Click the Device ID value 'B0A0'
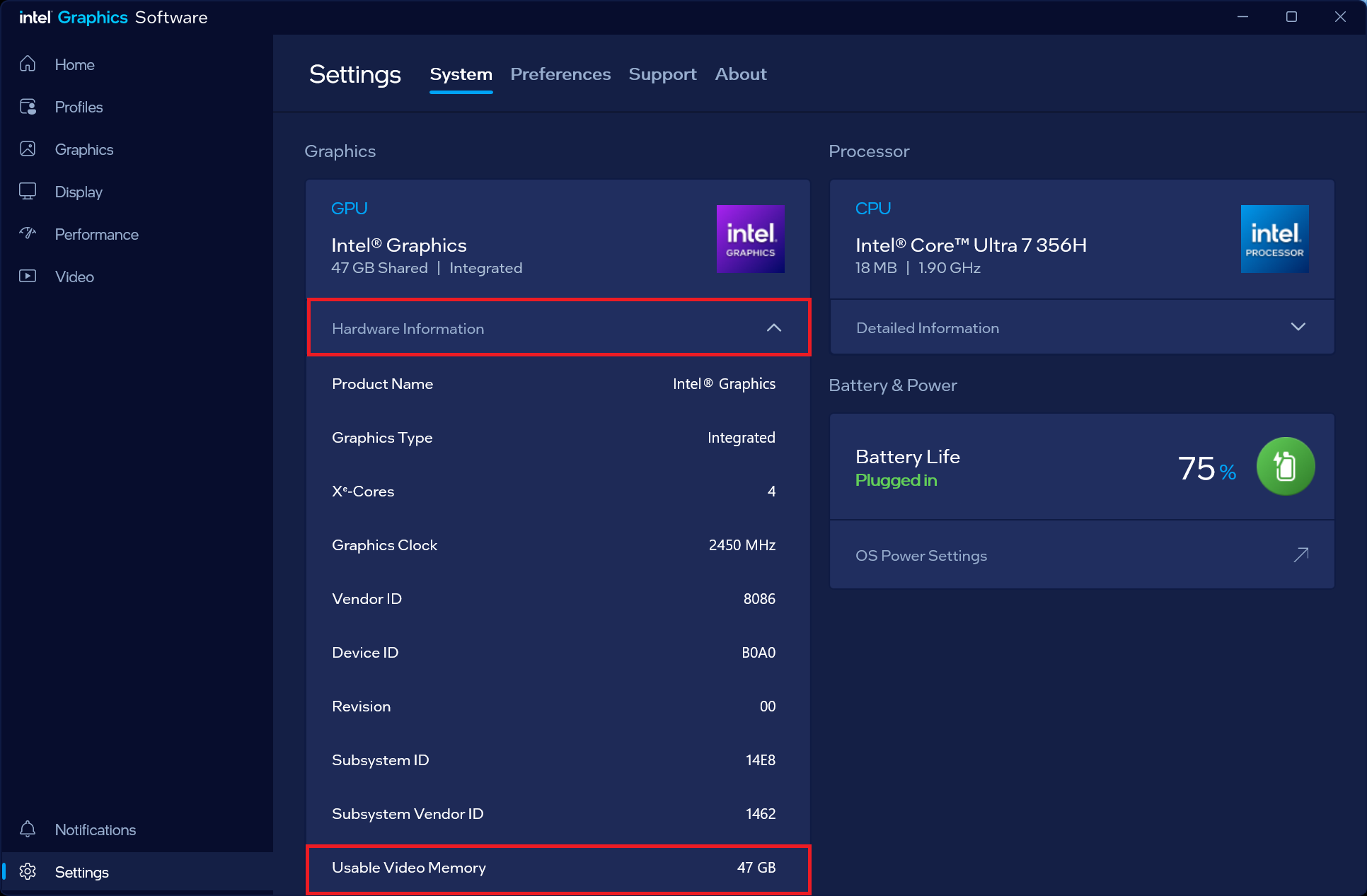The width and height of the screenshot is (1367, 896). pyautogui.click(x=759, y=653)
